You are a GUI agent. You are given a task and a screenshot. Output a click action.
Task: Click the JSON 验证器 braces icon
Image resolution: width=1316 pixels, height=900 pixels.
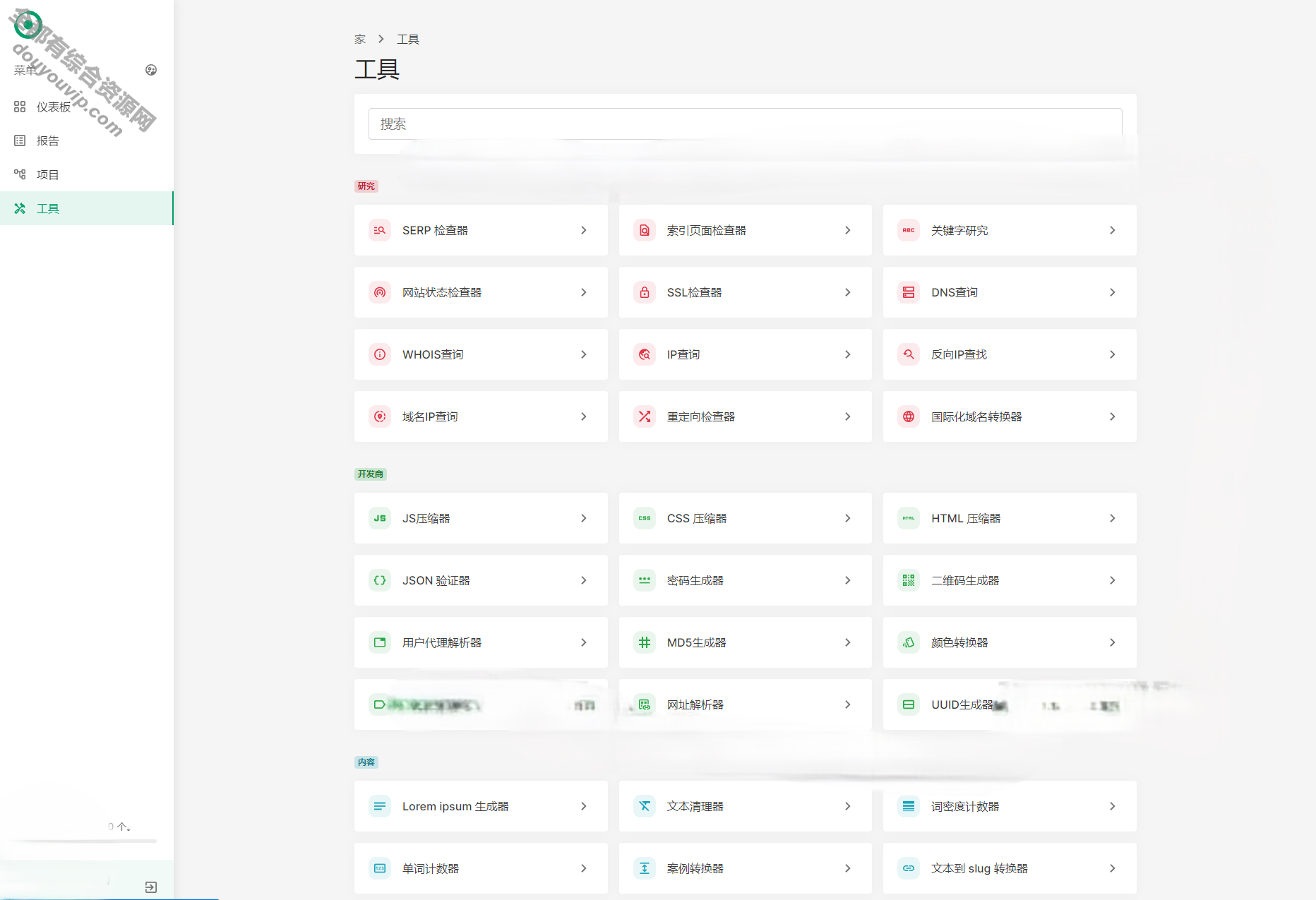pos(380,580)
